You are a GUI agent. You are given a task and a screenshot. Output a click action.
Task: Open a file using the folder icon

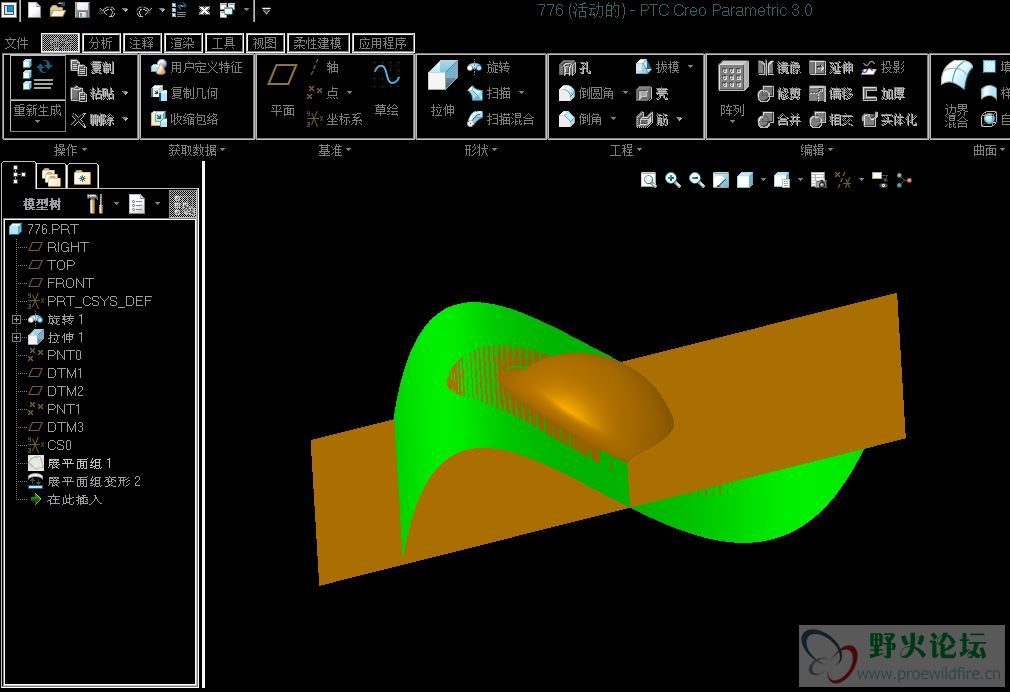pyautogui.click(x=58, y=10)
